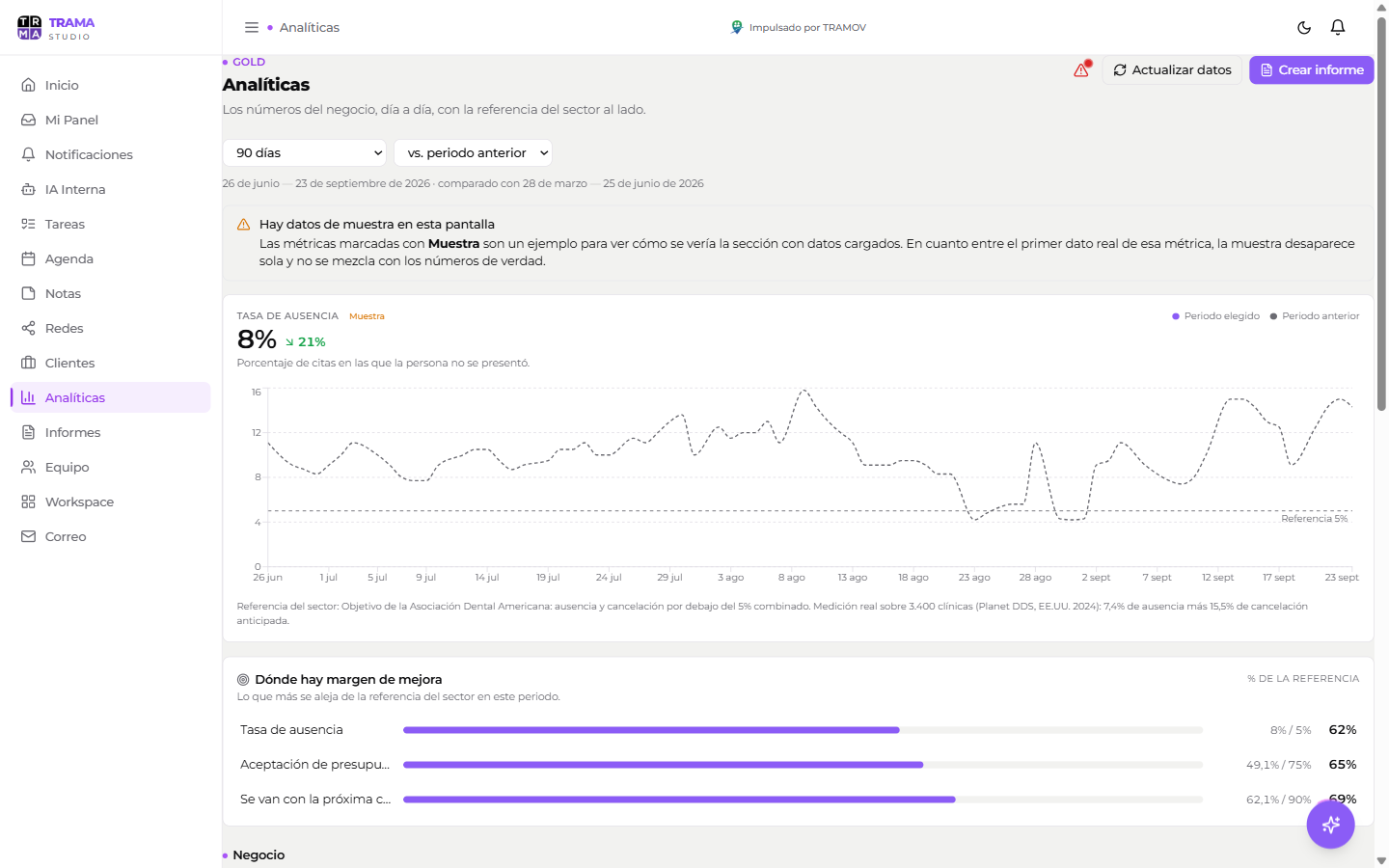This screenshot has width=1389, height=868.
Task: Click the Clientes icon in sidebar
Action: point(29,363)
